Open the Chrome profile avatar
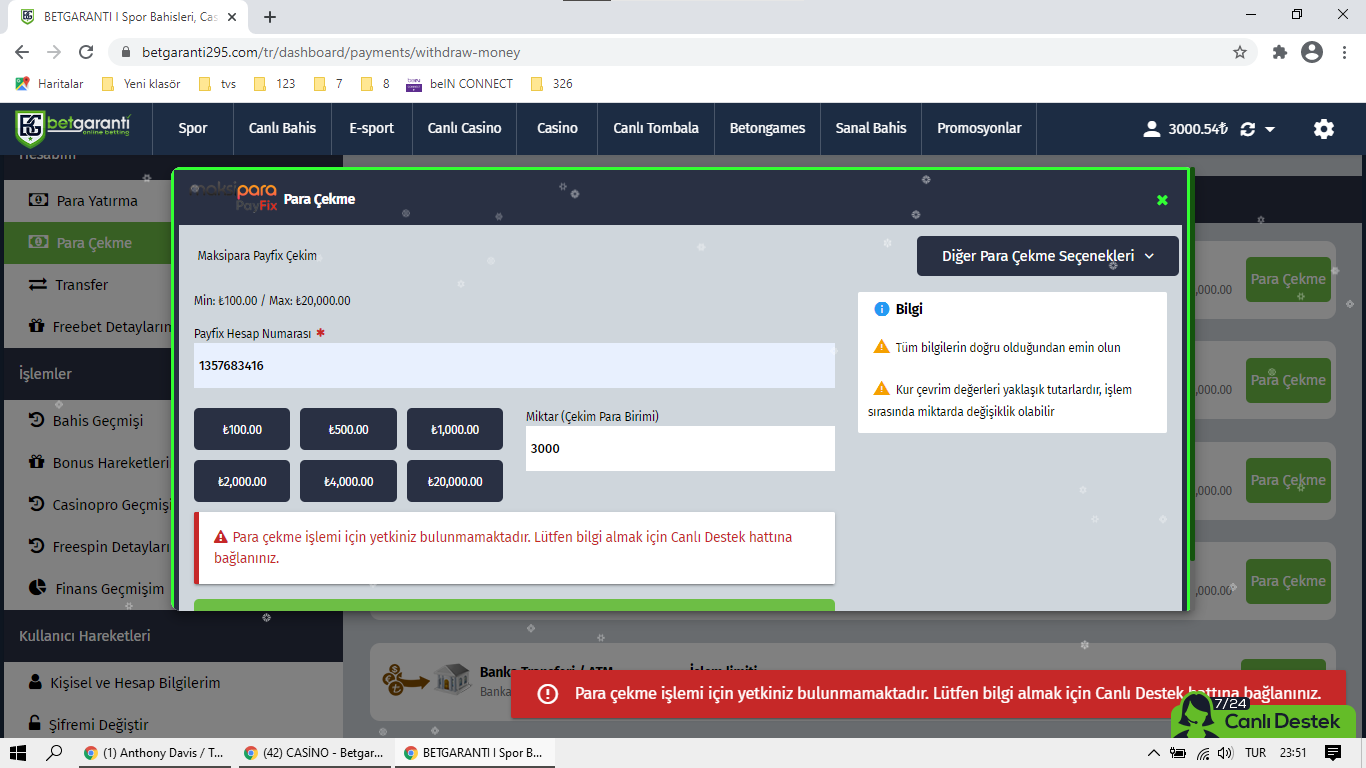This screenshot has height=768, width=1366. click(x=1312, y=52)
